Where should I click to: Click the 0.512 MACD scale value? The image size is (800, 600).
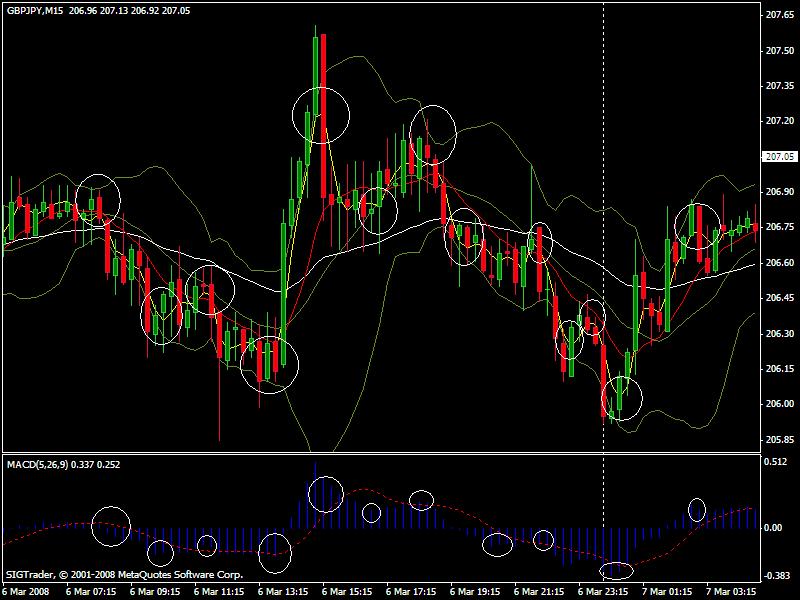click(775, 462)
